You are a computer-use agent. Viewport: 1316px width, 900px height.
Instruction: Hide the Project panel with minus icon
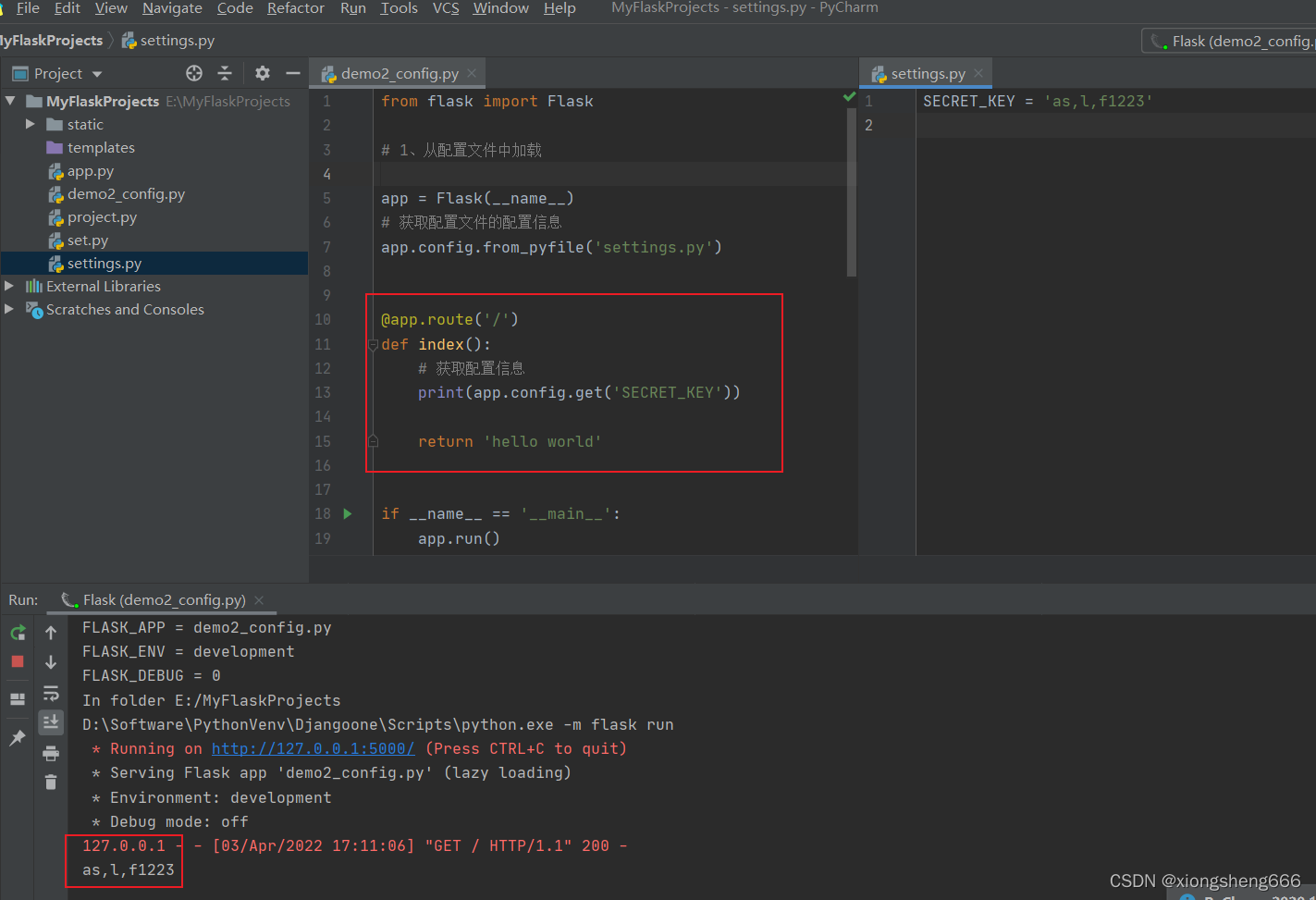[293, 73]
